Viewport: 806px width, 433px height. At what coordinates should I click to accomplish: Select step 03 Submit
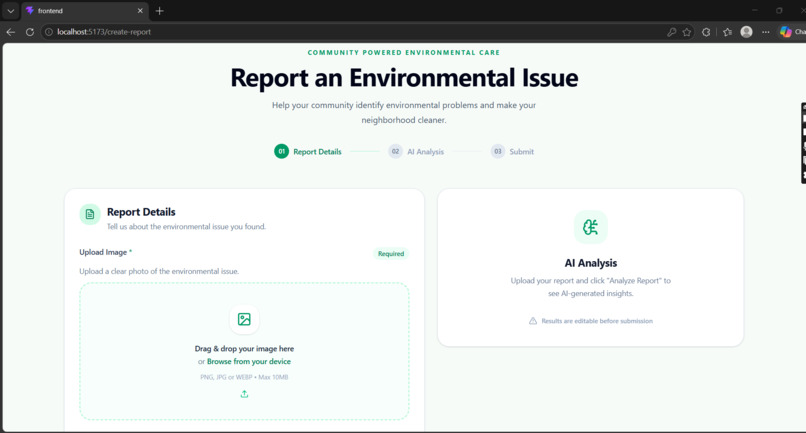point(512,152)
